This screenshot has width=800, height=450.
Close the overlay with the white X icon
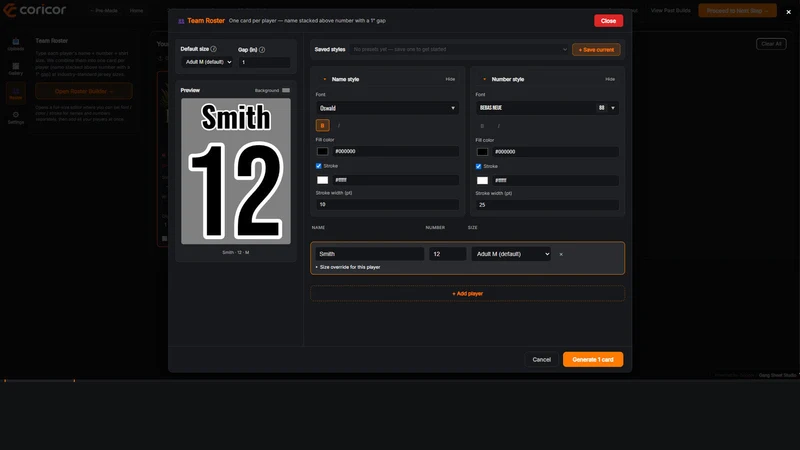point(788,12)
